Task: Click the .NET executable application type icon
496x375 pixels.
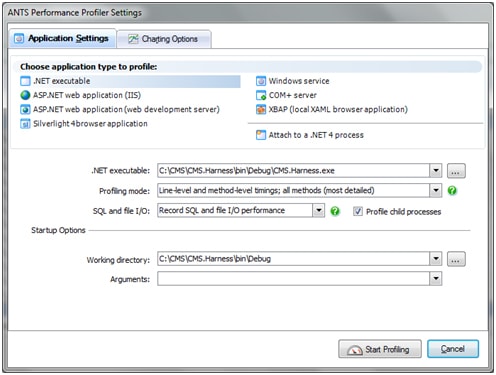Action: (25, 81)
